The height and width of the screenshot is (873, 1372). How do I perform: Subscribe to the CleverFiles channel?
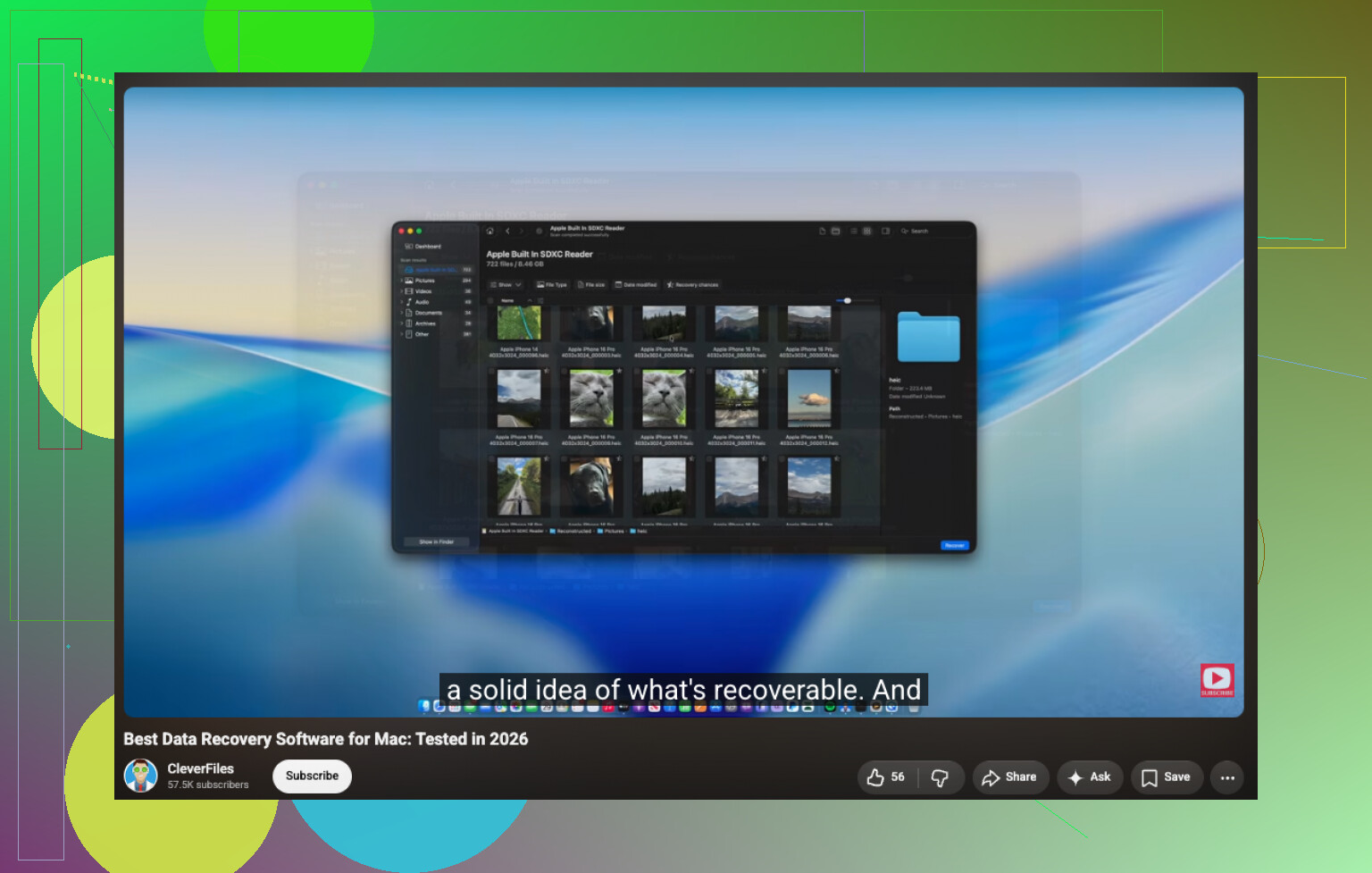click(312, 776)
